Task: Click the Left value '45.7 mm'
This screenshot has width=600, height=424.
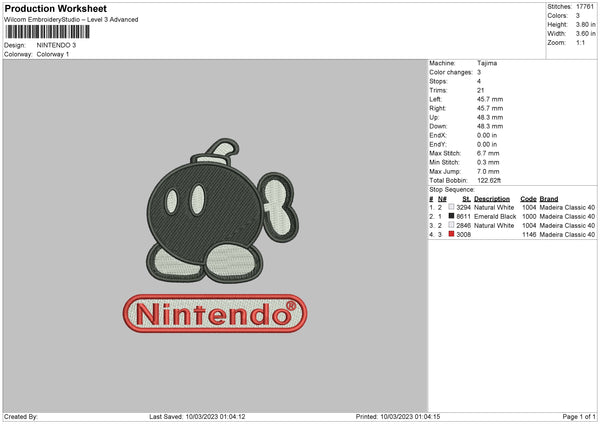Action: [x=490, y=99]
